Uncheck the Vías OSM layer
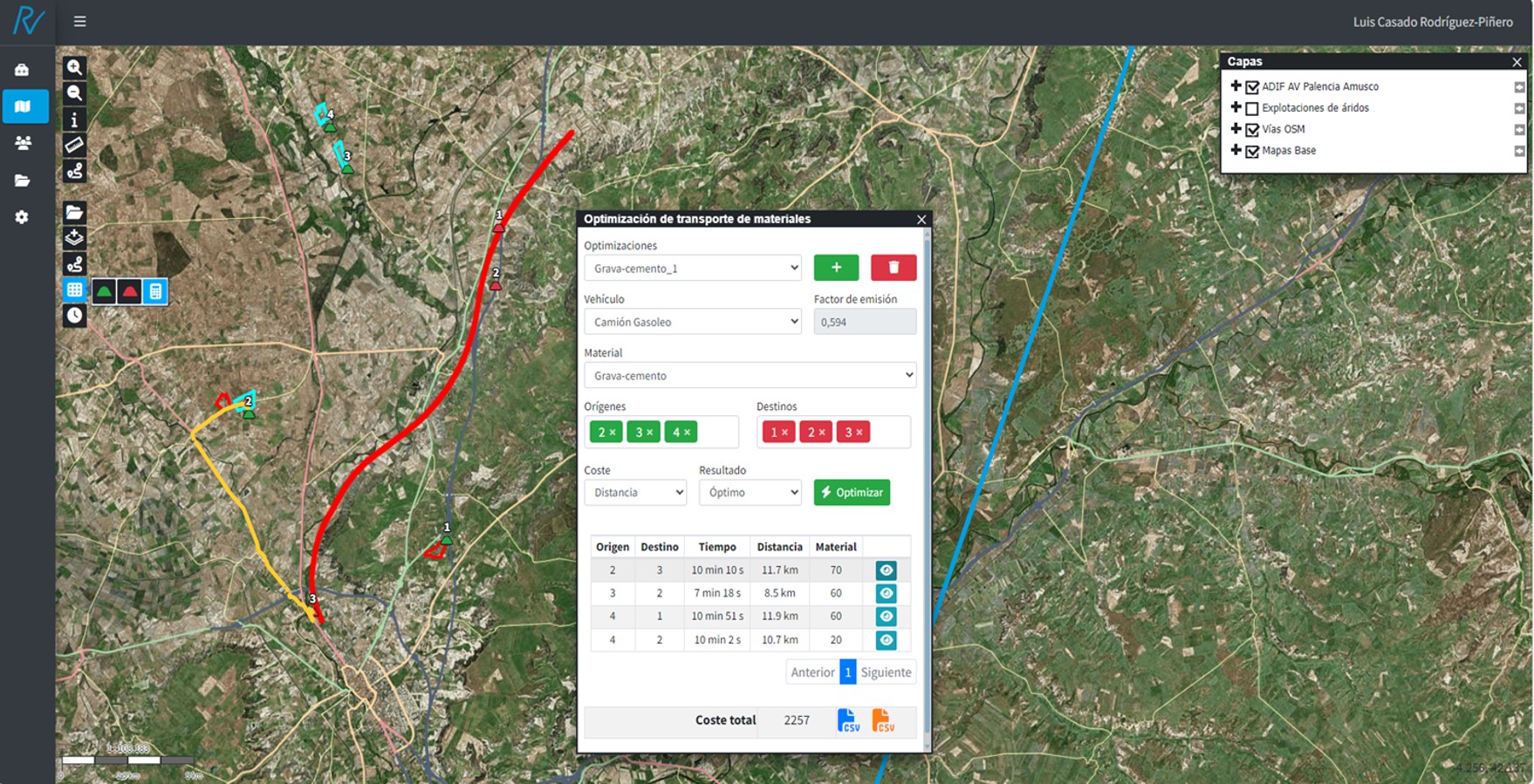Viewport: 1534px width, 784px height. point(1252,130)
